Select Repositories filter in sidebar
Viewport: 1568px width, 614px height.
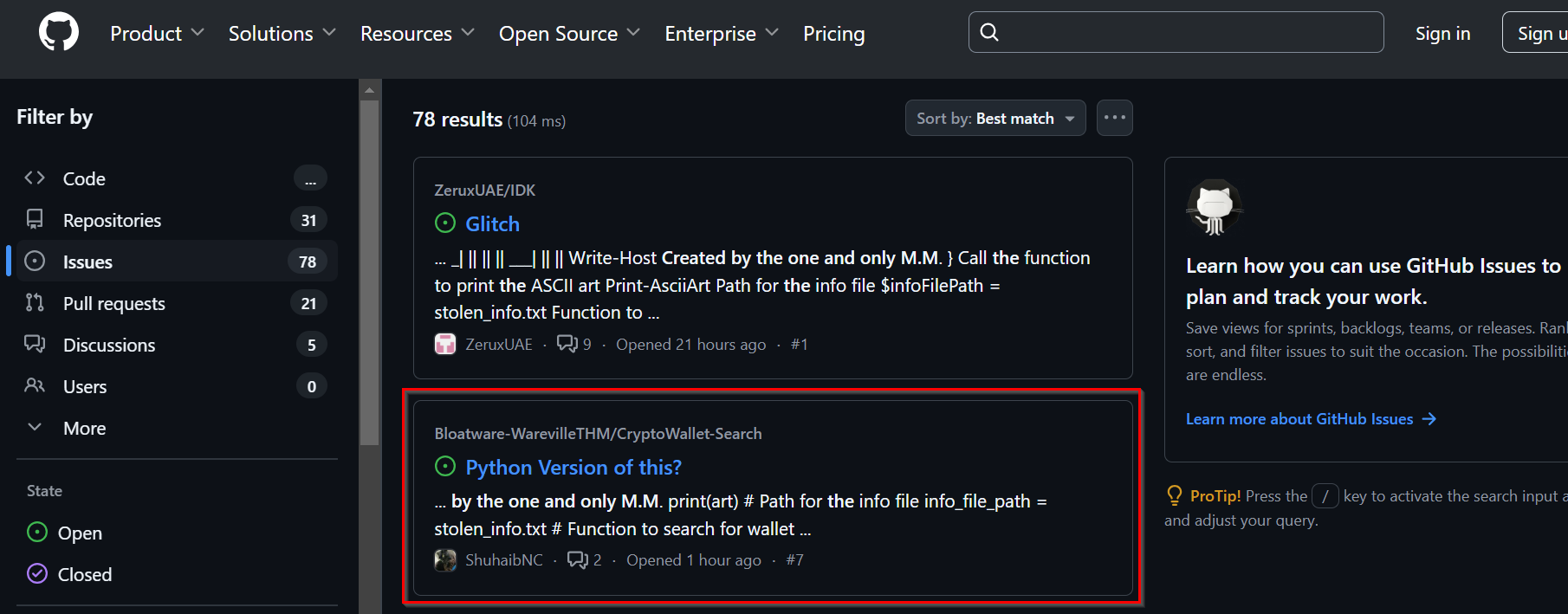(x=112, y=220)
